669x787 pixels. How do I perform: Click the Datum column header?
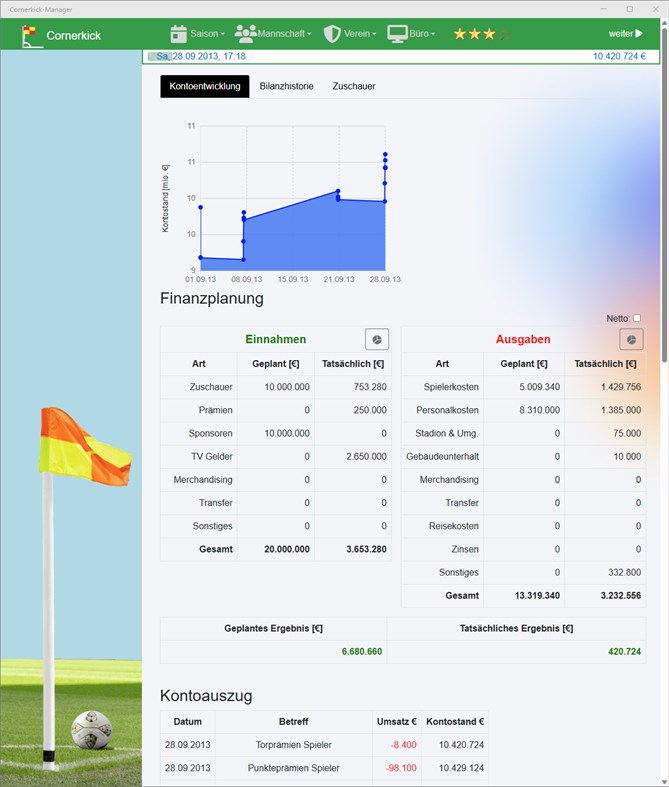click(x=188, y=722)
